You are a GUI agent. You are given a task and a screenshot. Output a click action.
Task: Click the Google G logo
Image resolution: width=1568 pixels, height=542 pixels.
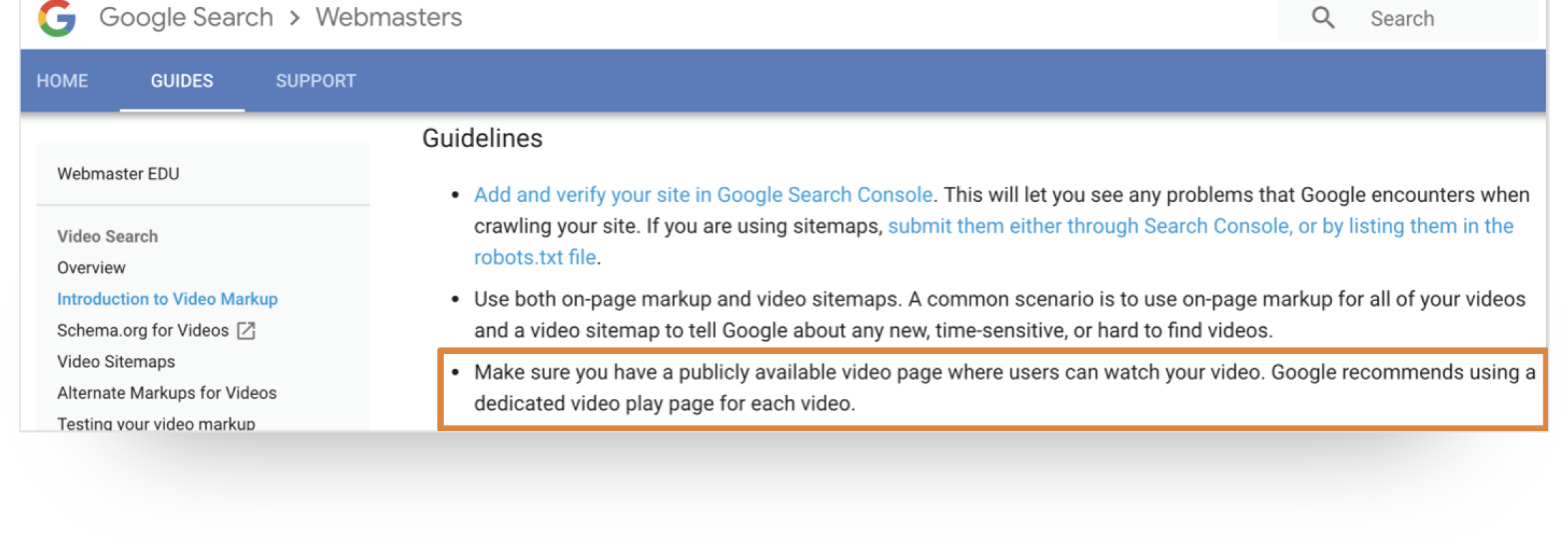[57, 17]
